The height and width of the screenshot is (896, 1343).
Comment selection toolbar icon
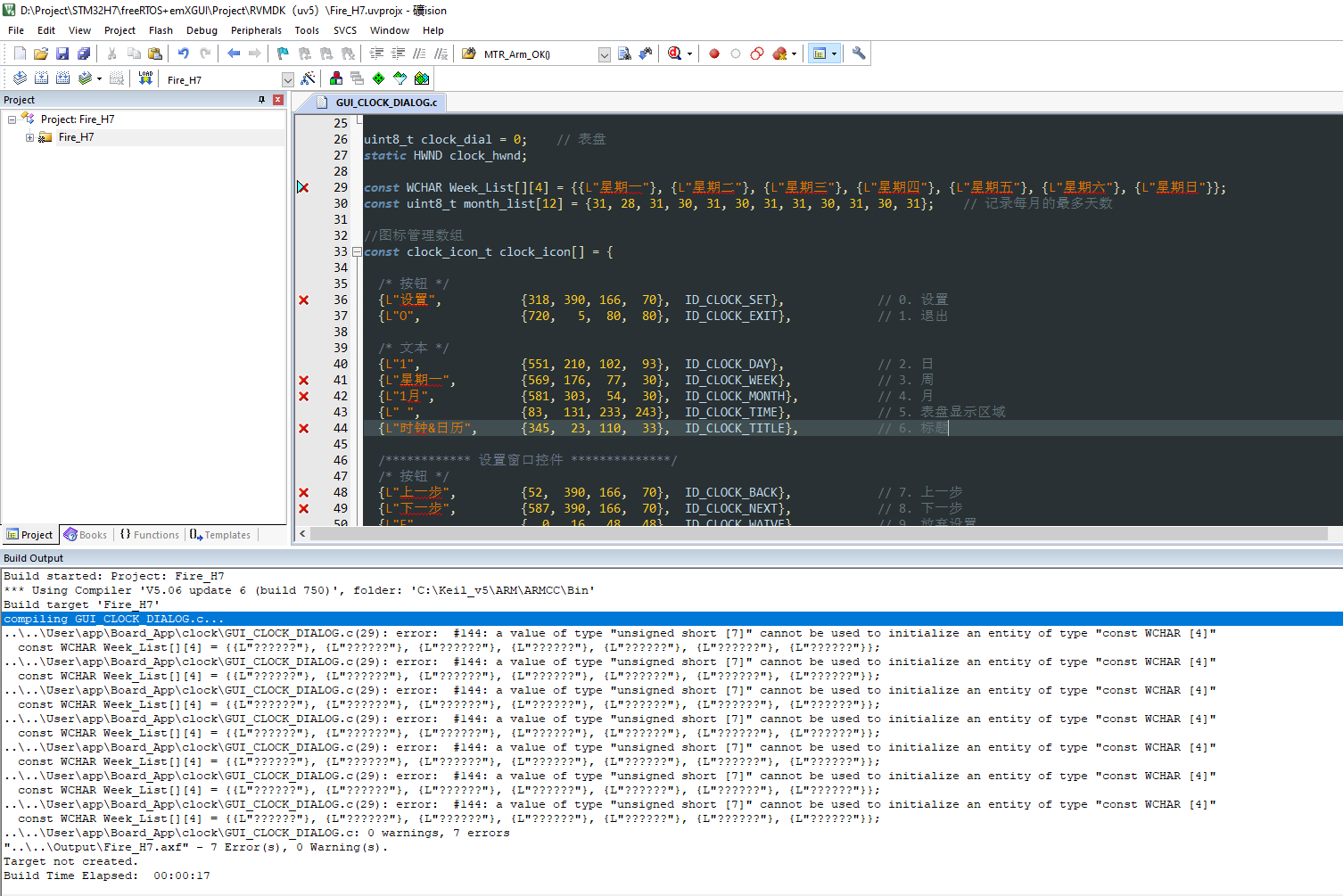[x=419, y=53]
